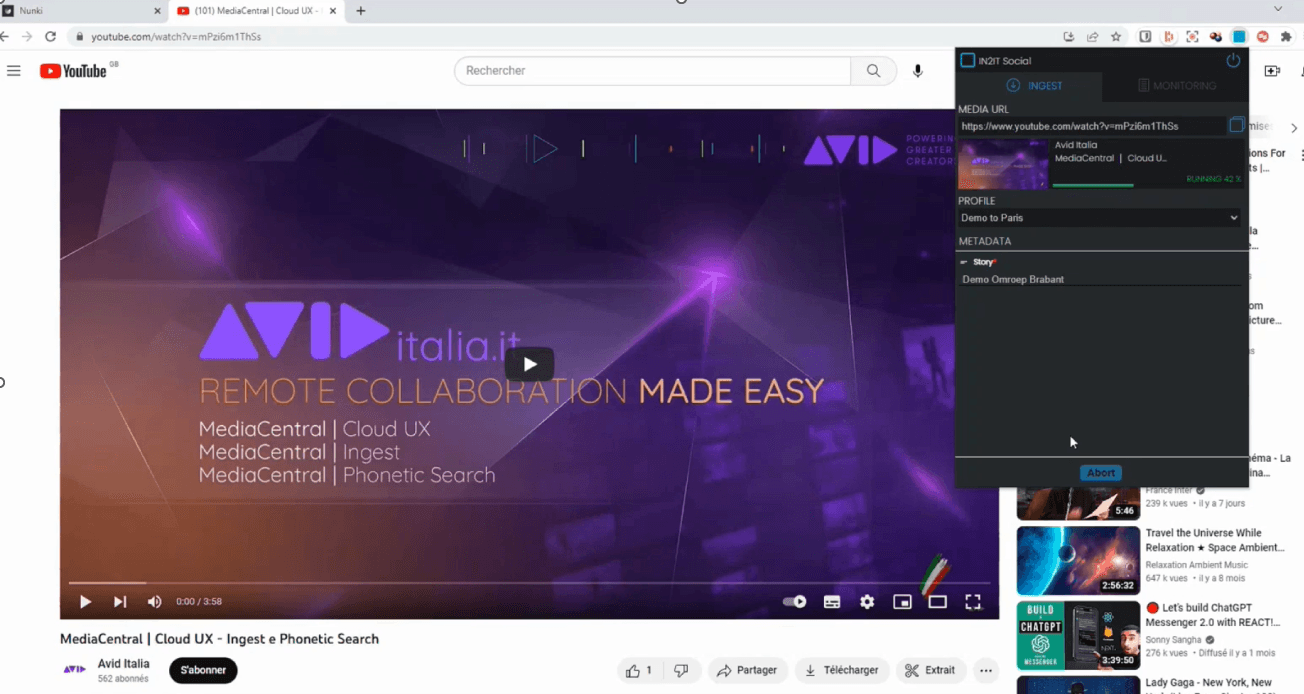Collapse the Story metadata field
The height and width of the screenshot is (694, 1304).
963,261
